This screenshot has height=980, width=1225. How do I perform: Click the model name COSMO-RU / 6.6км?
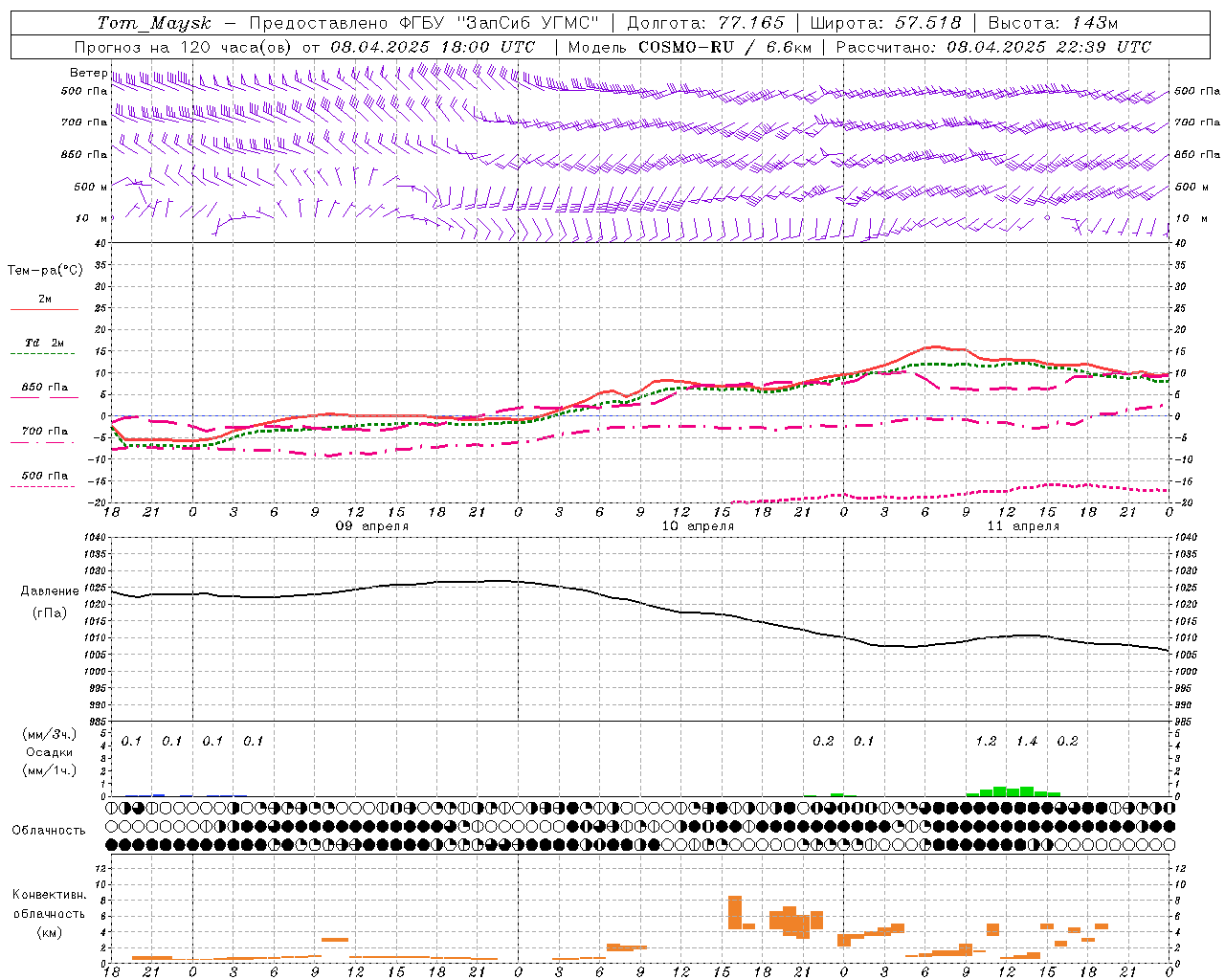click(x=725, y=47)
